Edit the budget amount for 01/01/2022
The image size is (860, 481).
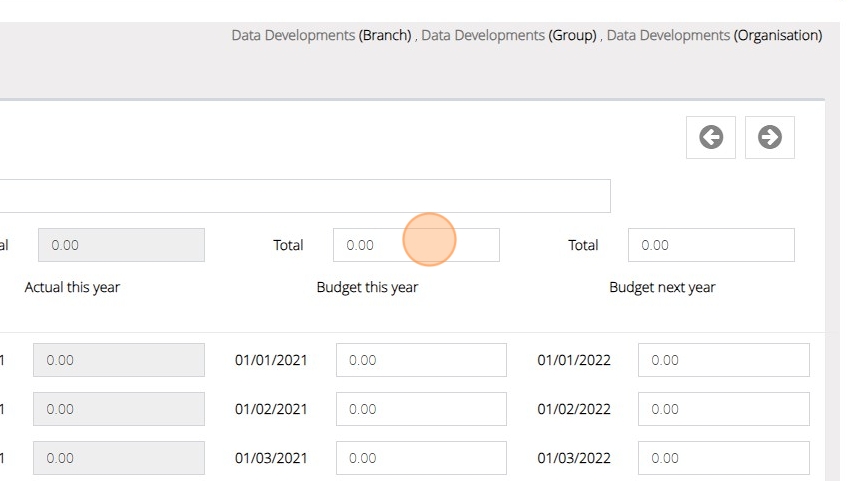tap(723, 360)
